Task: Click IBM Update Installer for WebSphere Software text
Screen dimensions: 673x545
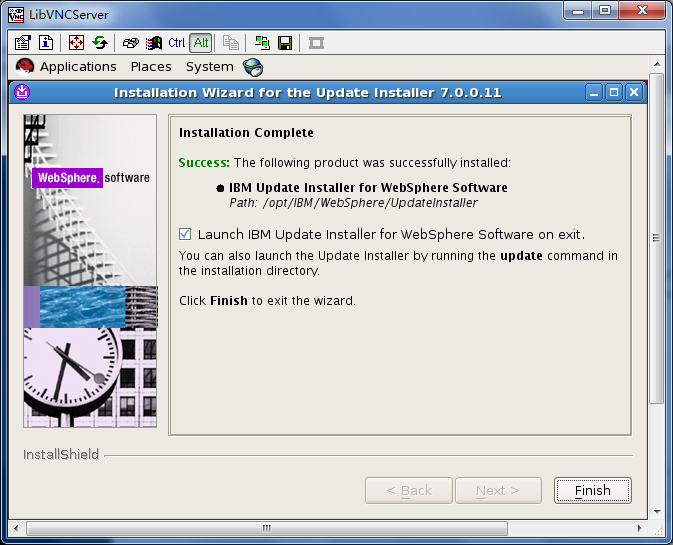Action: (x=368, y=188)
